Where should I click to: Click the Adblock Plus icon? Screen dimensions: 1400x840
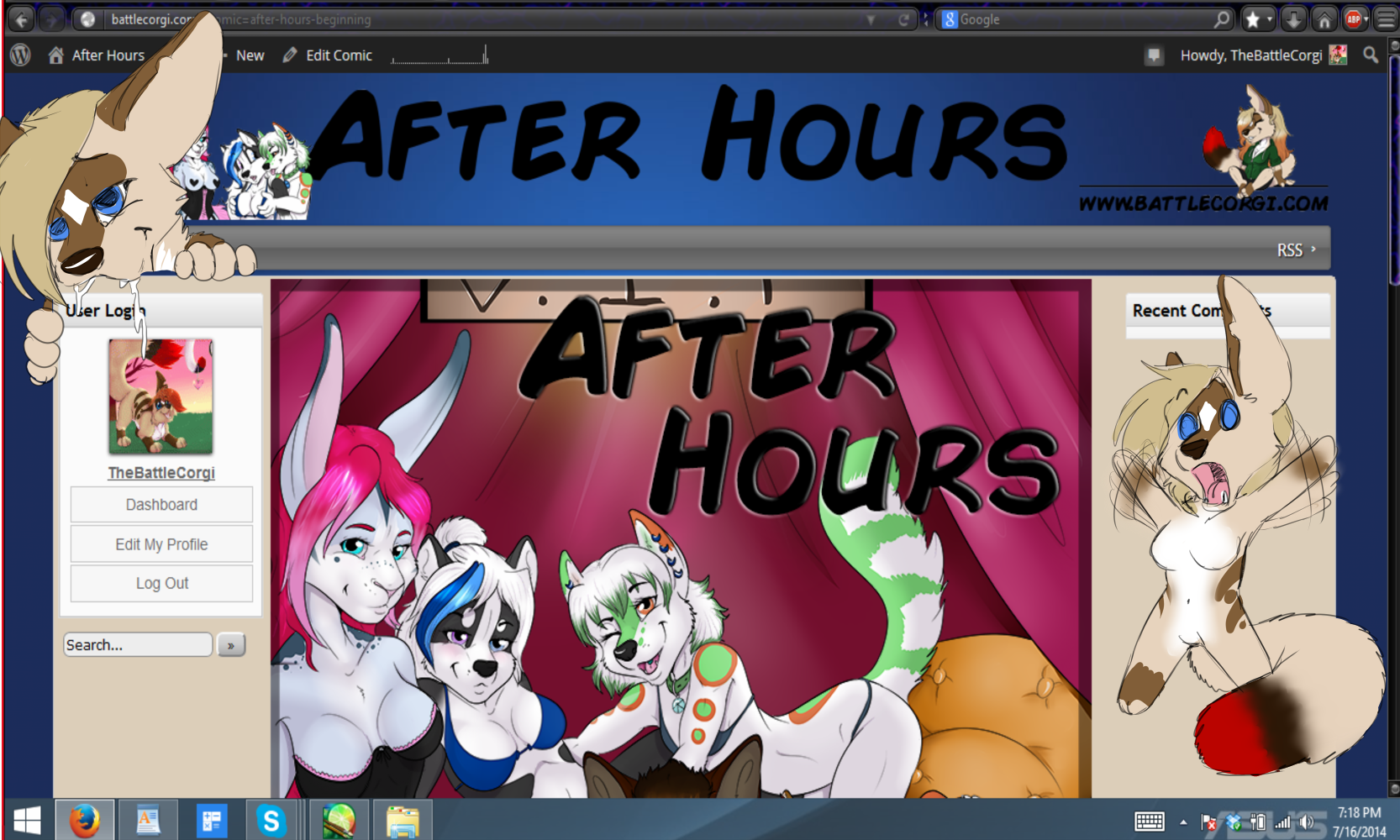point(1353,19)
